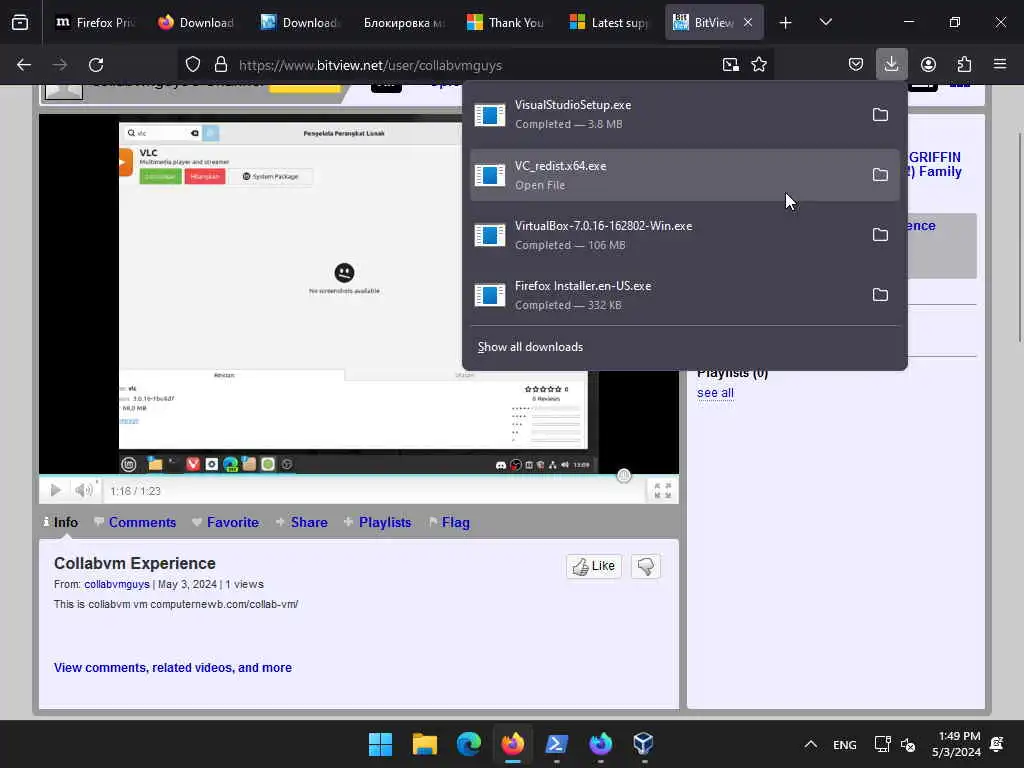The height and width of the screenshot is (768, 1024).
Task: Switch to Thank You tab
Action: click(506, 23)
